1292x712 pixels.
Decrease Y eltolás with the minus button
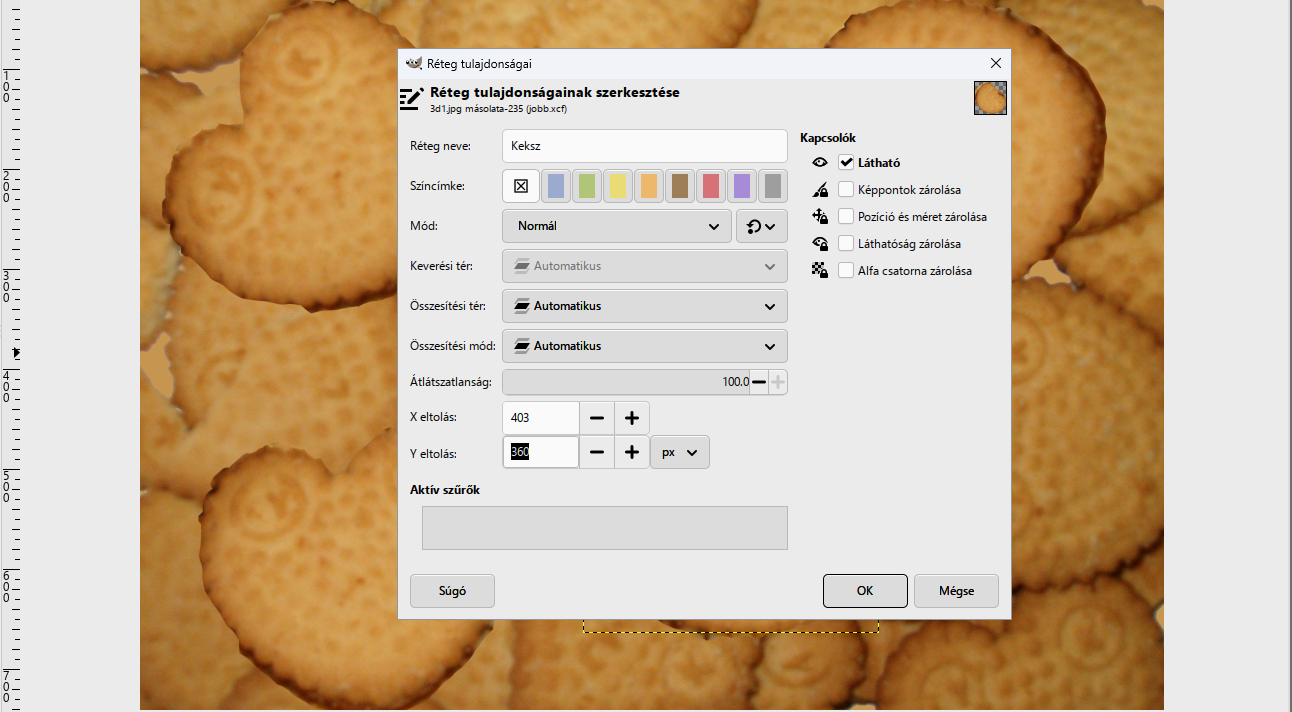pos(597,452)
